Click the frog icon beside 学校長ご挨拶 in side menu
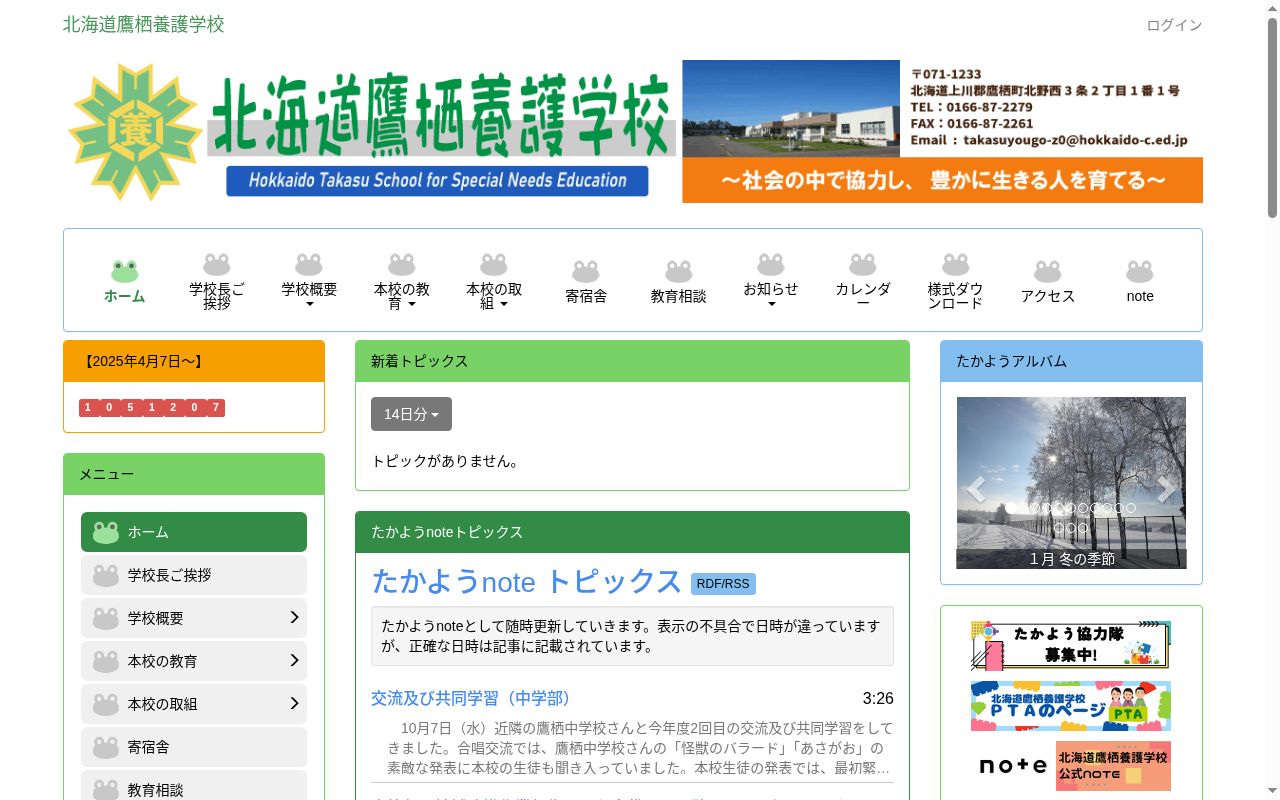 106,575
